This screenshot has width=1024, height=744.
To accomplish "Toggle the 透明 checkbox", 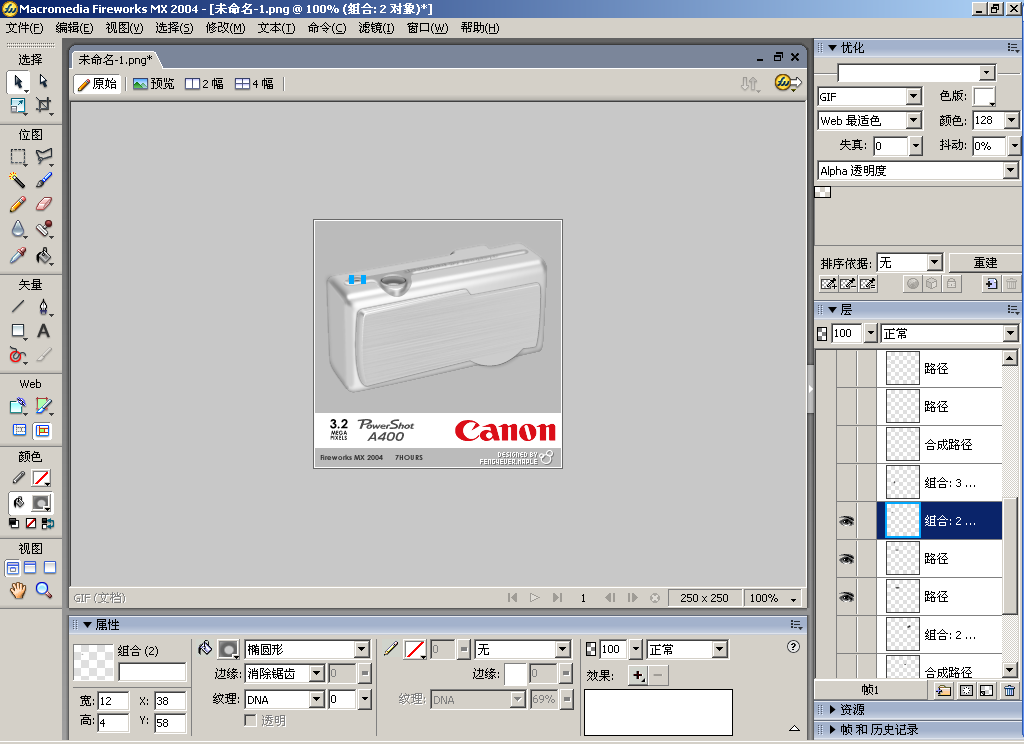I will 250,720.
